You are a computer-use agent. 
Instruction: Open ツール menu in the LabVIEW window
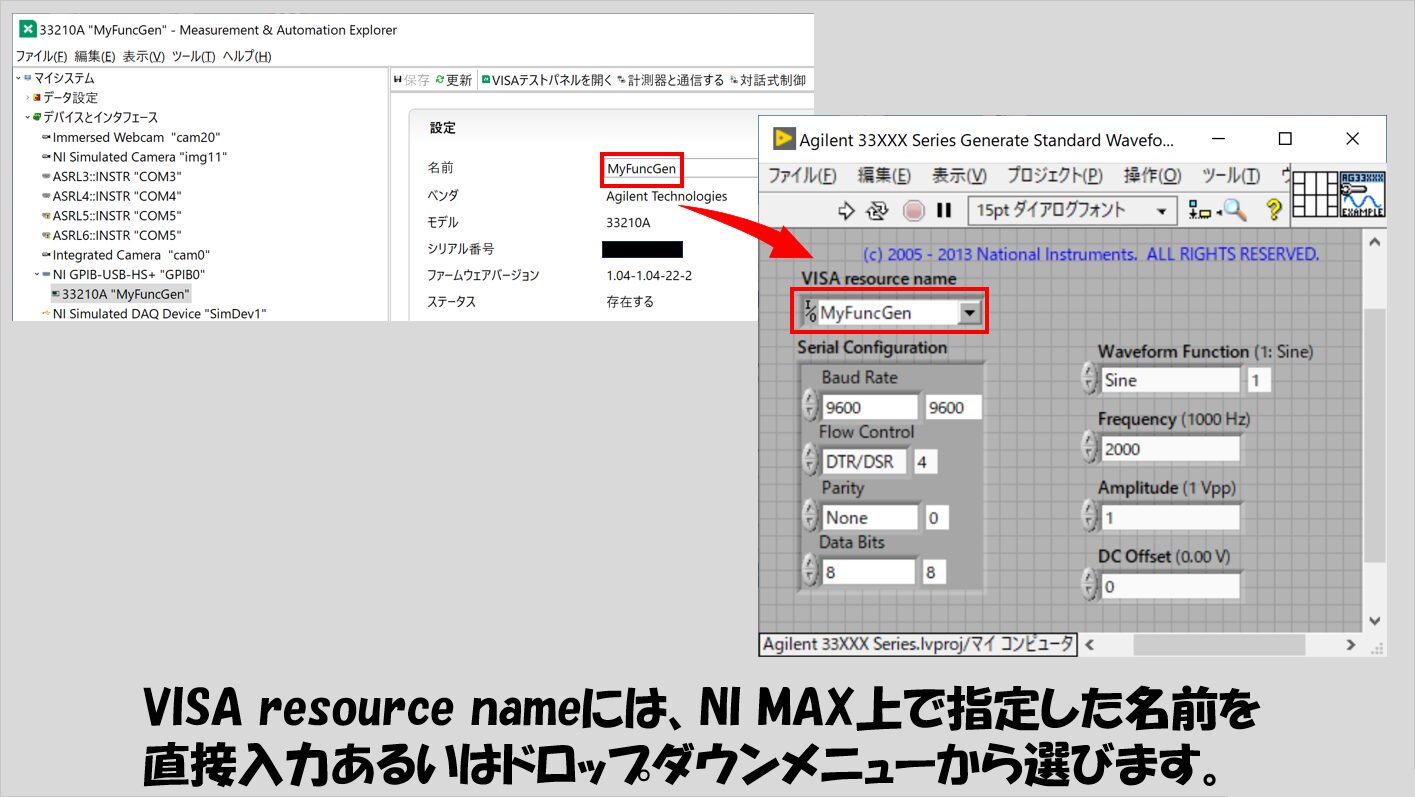tap(1230, 176)
